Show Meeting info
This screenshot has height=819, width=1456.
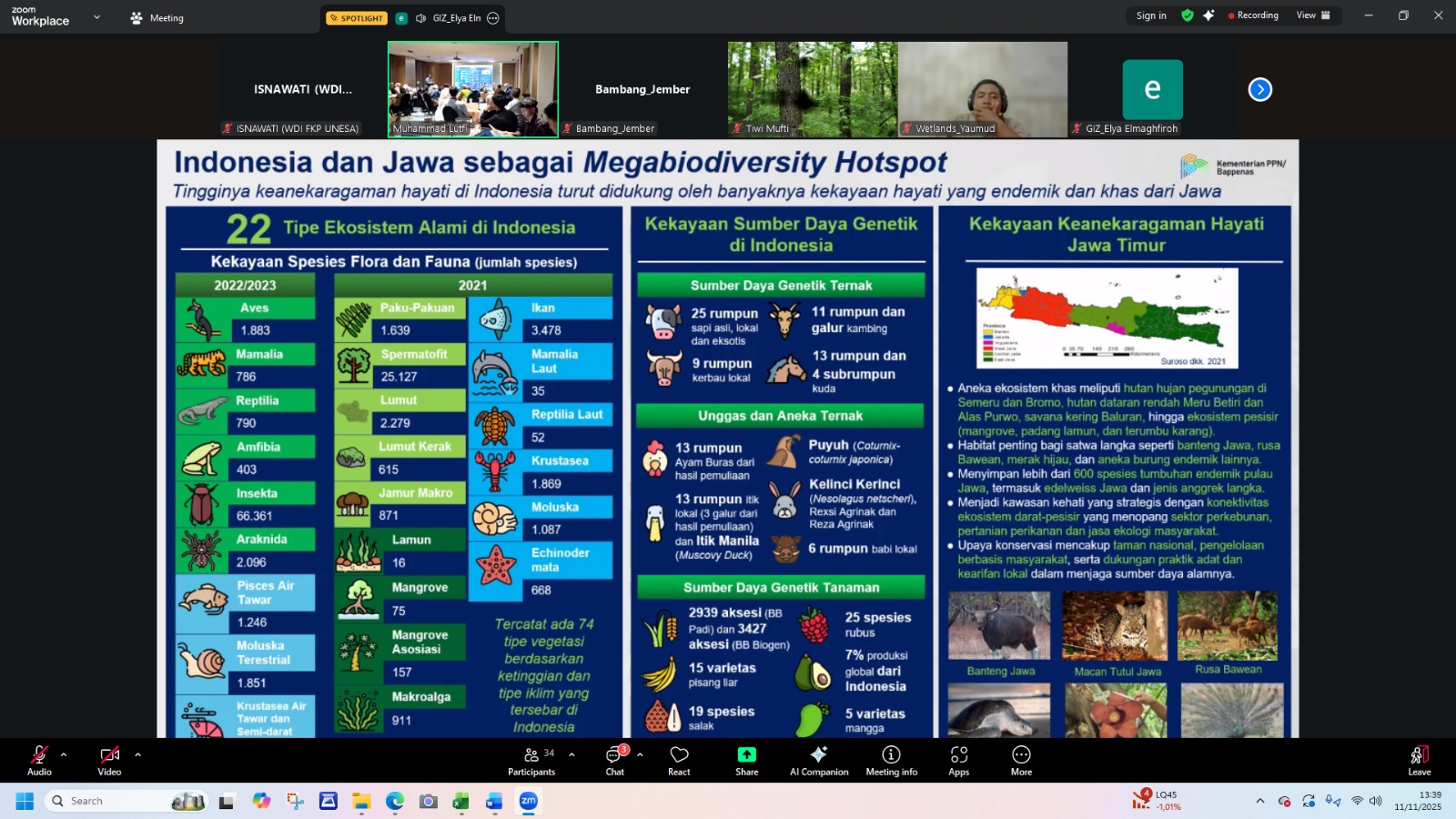(x=891, y=760)
